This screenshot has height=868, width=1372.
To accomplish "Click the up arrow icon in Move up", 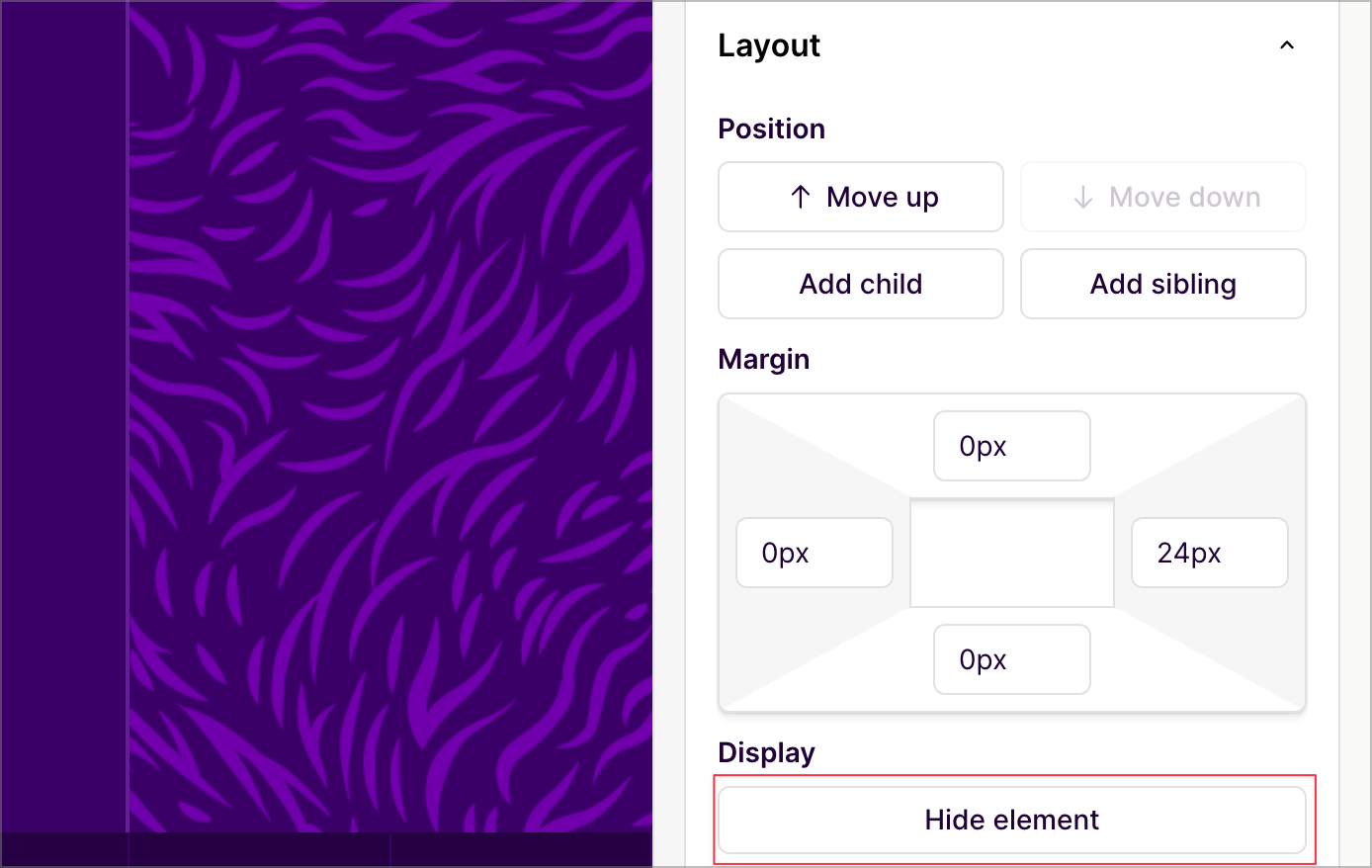I will click(x=801, y=197).
